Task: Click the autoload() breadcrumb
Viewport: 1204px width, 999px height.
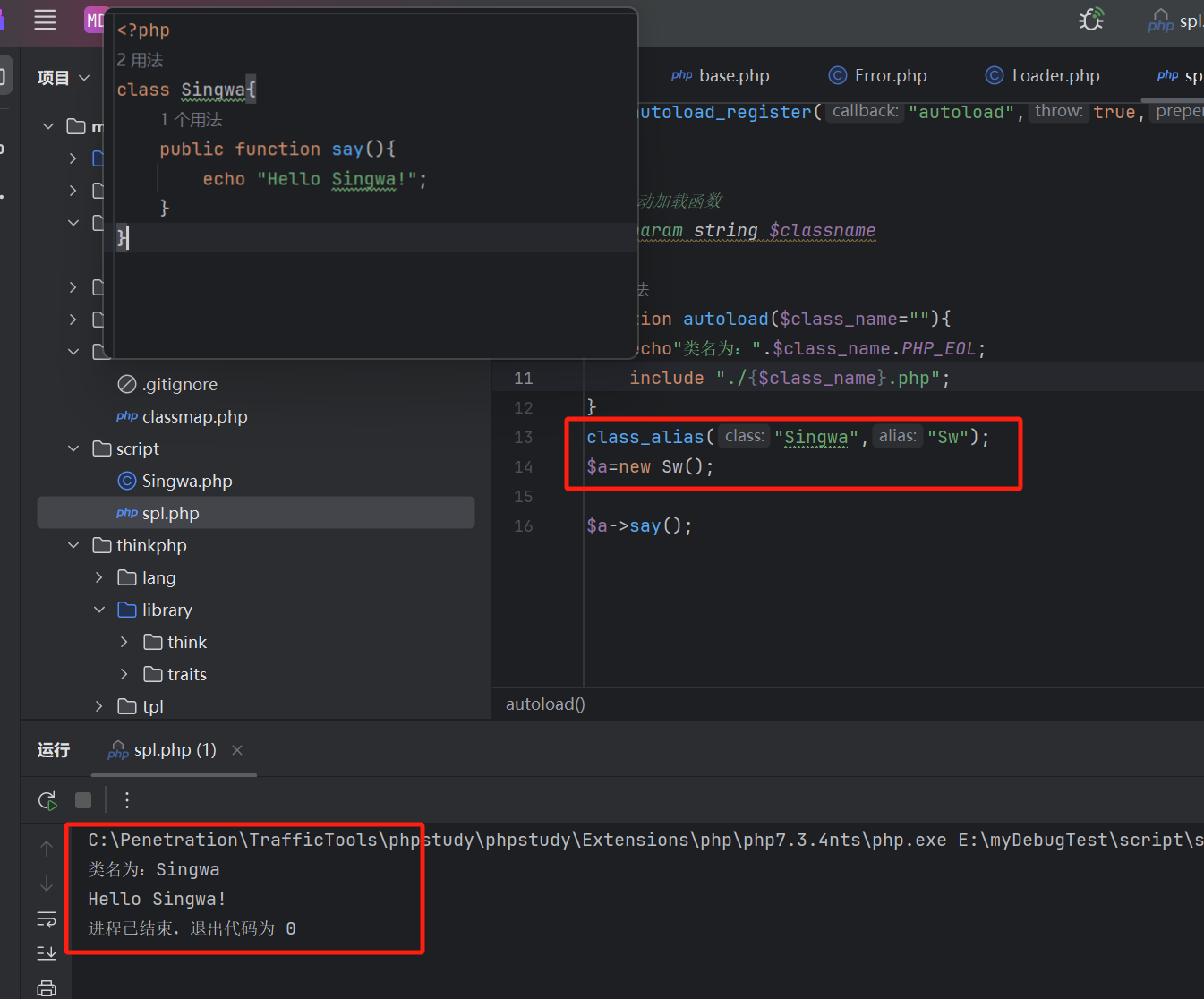Action: [x=545, y=704]
